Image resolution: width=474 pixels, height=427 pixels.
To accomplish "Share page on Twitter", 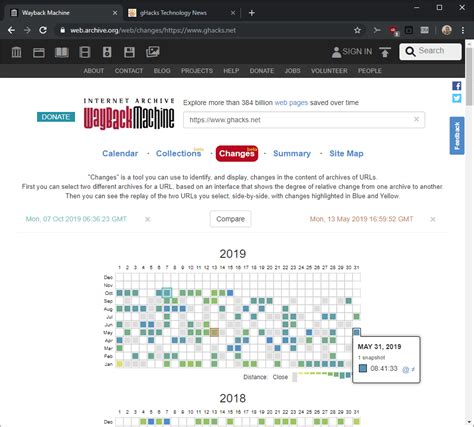I will click(457, 98).
